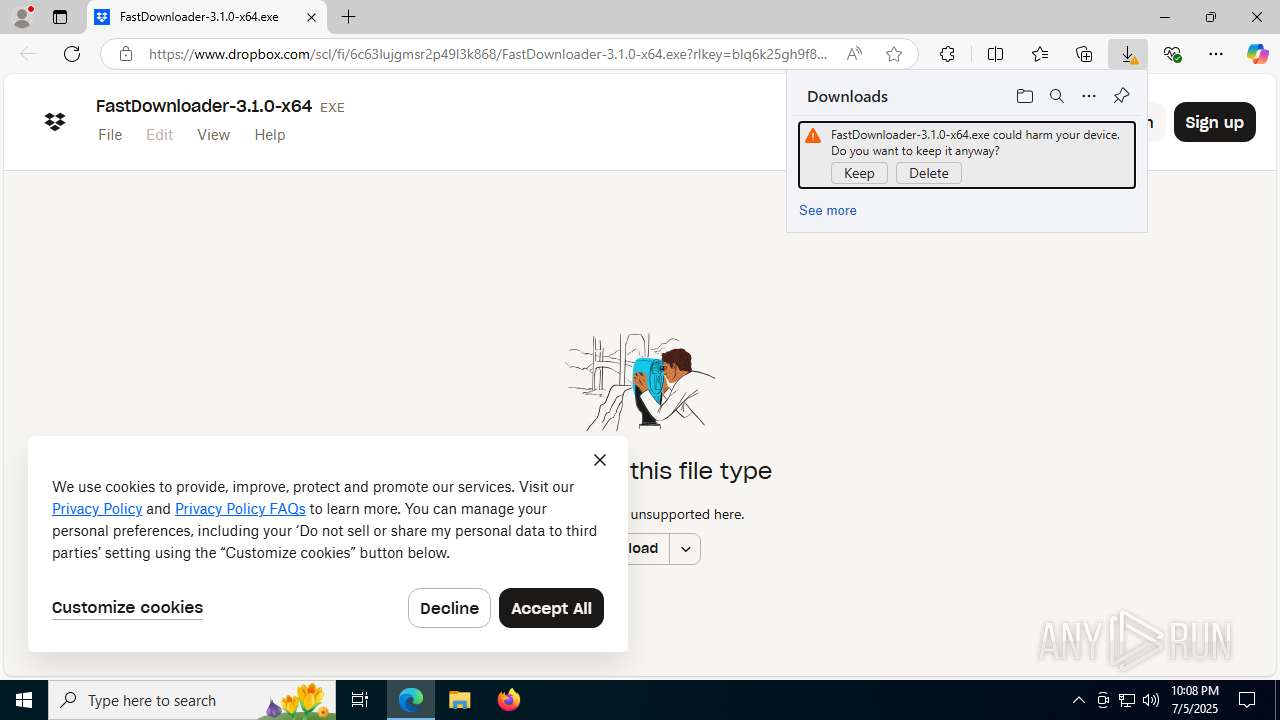
Task: Click Customize cookies
Action: [127, 608]
